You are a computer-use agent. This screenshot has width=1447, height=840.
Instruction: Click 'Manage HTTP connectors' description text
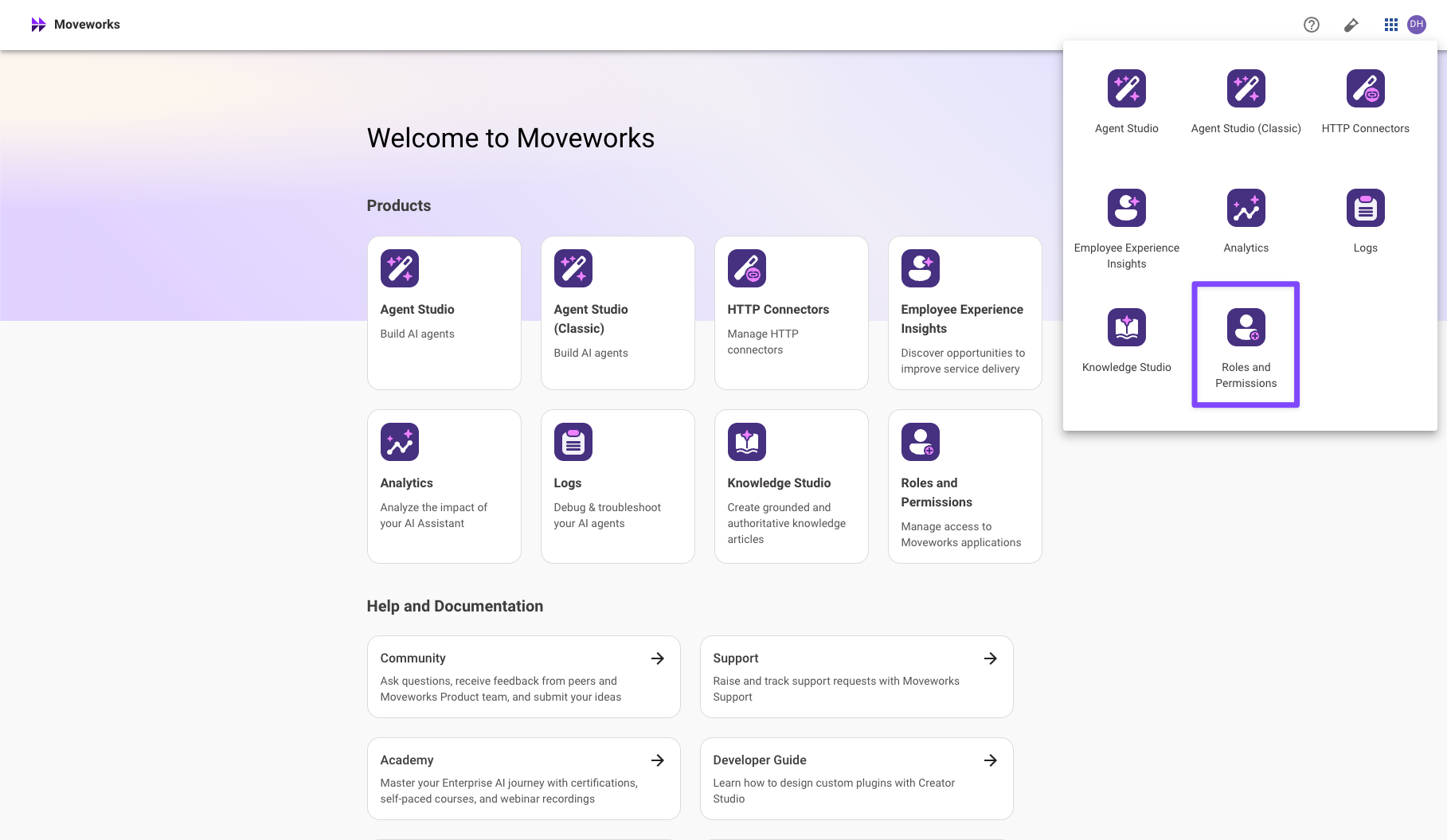click(763, 342)
